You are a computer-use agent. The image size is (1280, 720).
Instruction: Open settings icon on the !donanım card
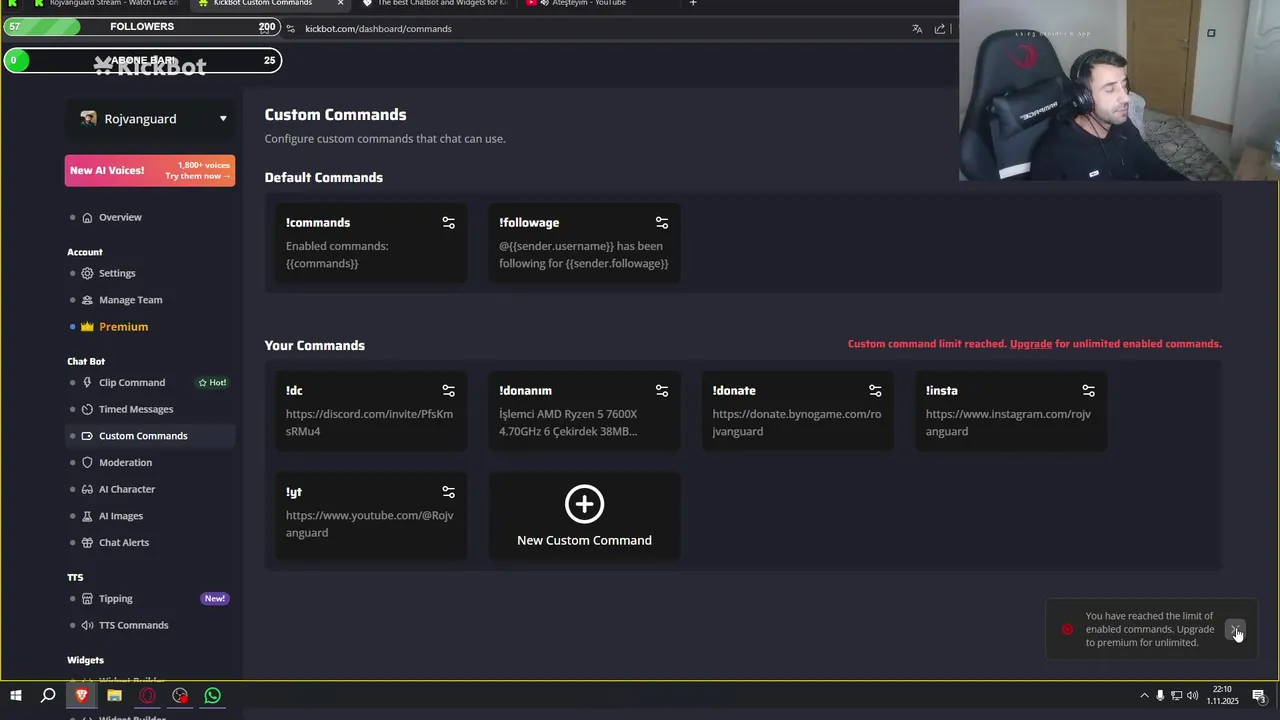click(661, 391)
